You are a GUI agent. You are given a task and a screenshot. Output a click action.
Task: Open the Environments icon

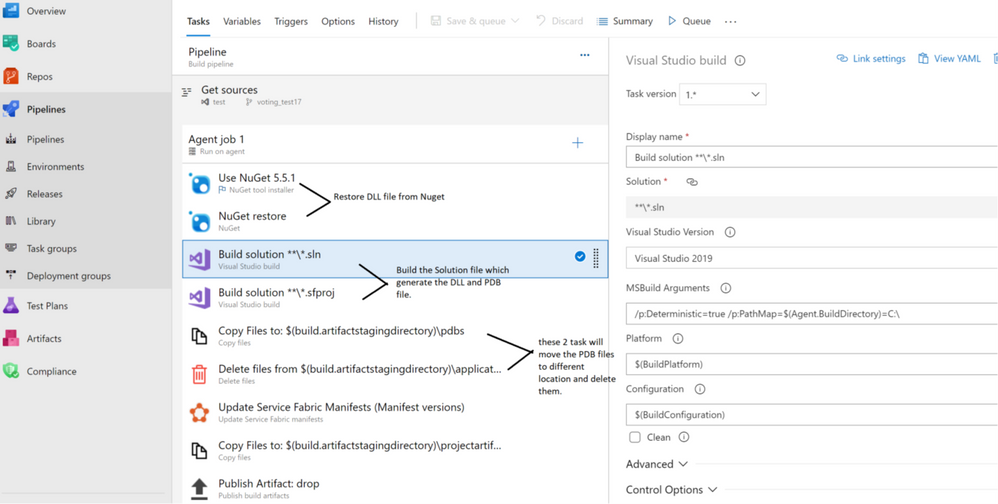click(x=11, y=167)
